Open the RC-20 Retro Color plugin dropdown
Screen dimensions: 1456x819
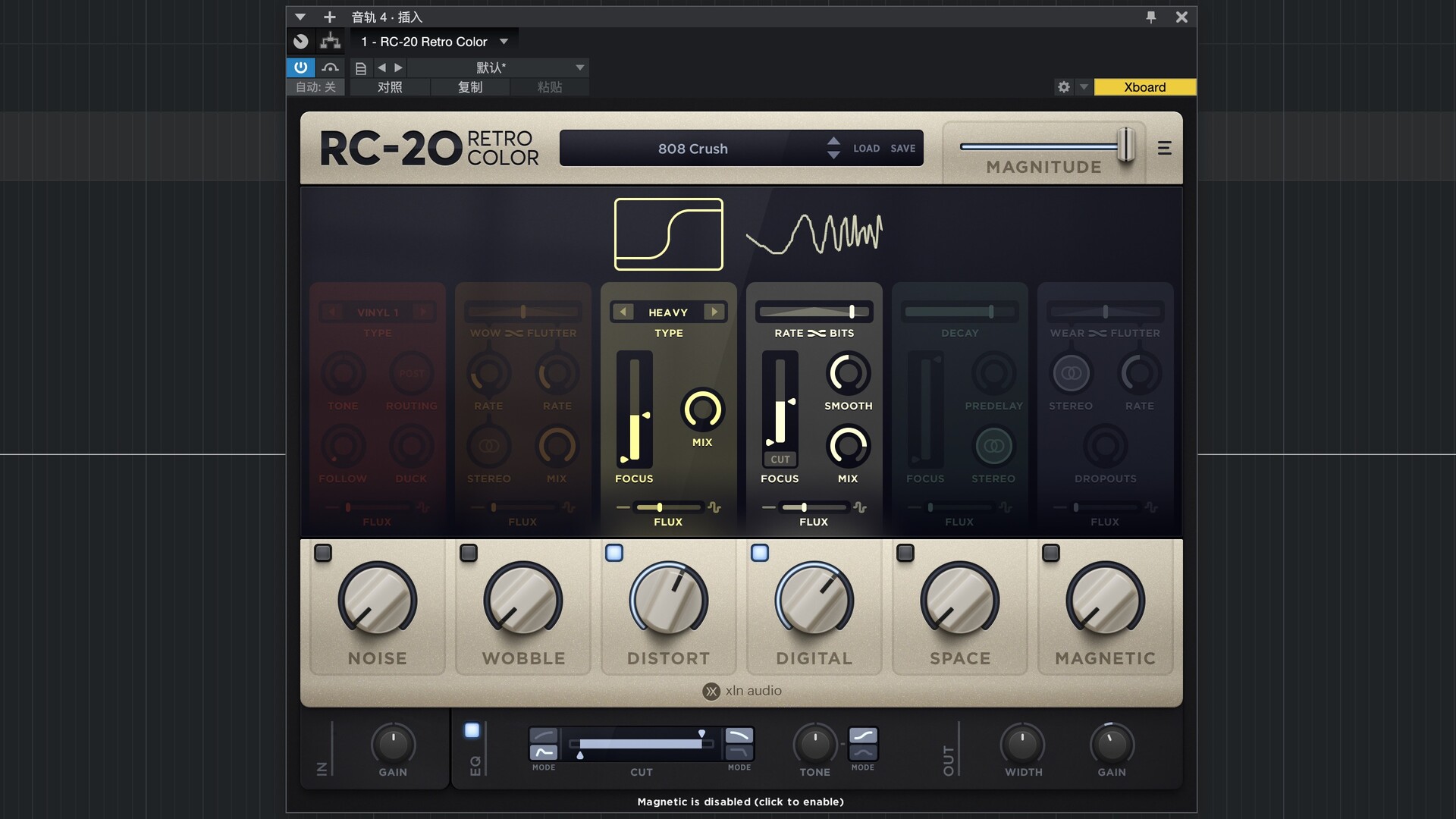tap(504, 42)
